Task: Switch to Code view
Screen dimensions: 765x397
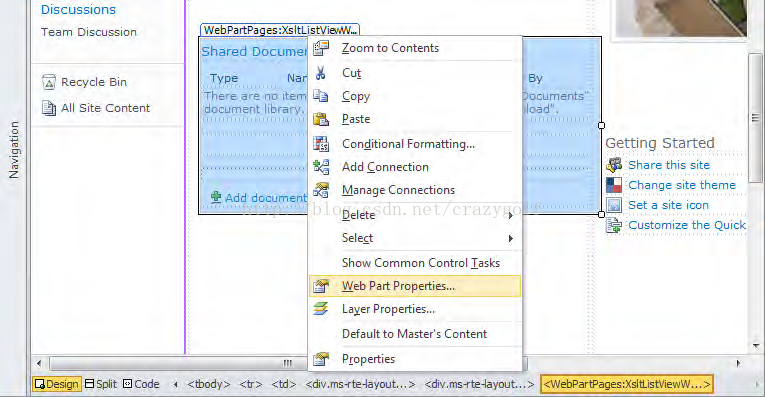Action: (x=141, y=384)
